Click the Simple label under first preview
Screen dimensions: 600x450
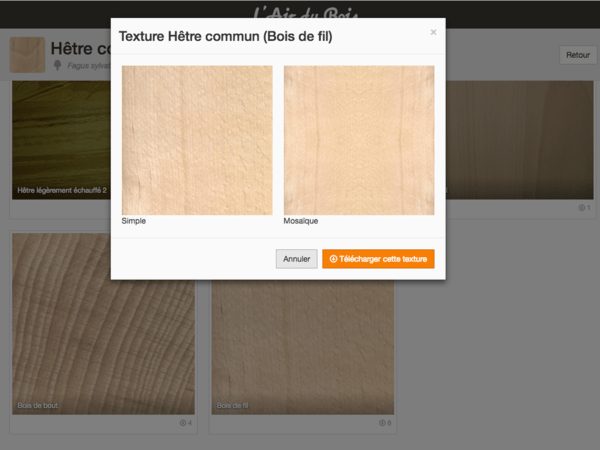134,221
